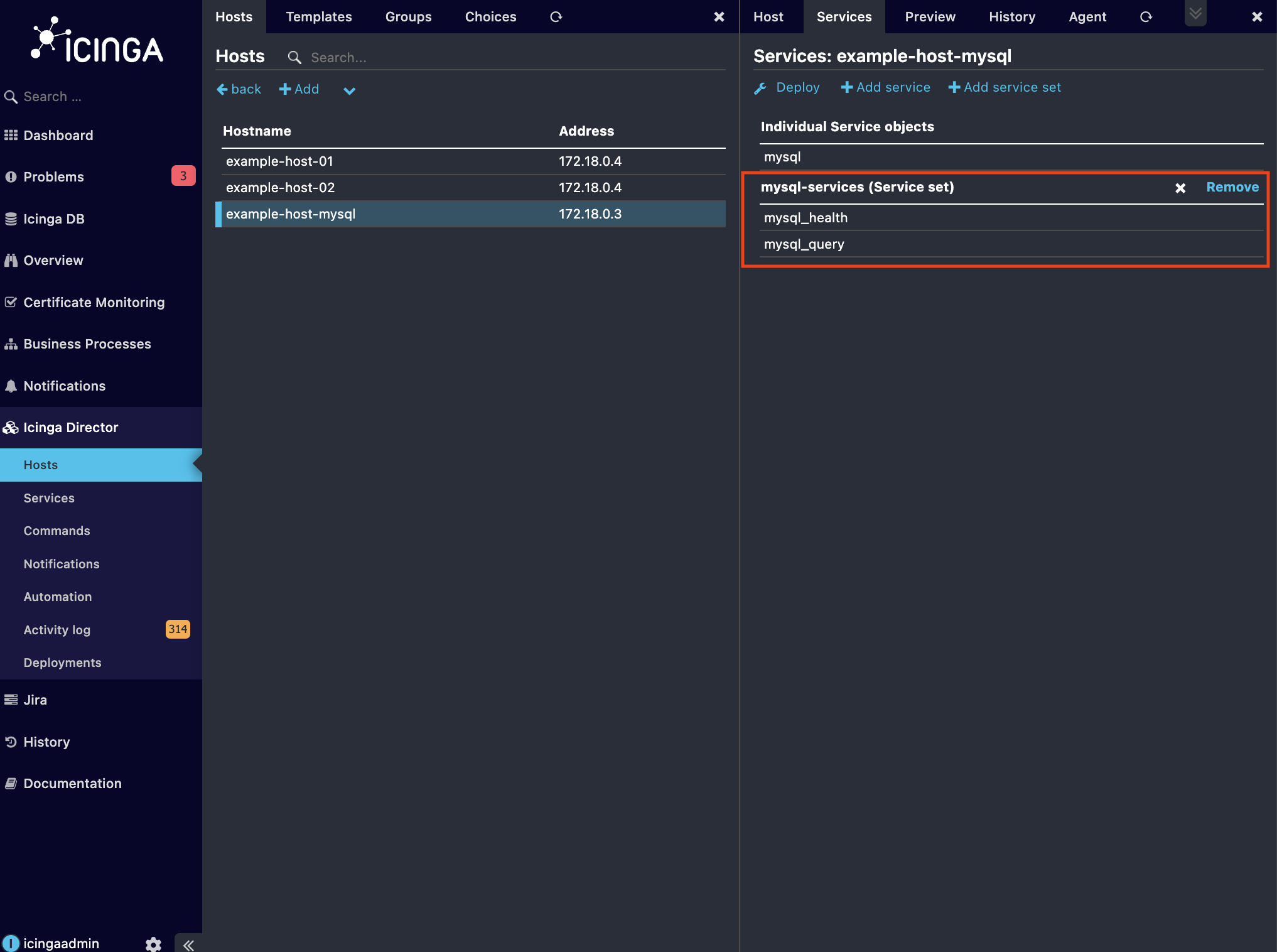This screenshot has width=1277, height=952.
Task: Refresh the Hosts column with reload icon
Action: (x=556, y=17)
